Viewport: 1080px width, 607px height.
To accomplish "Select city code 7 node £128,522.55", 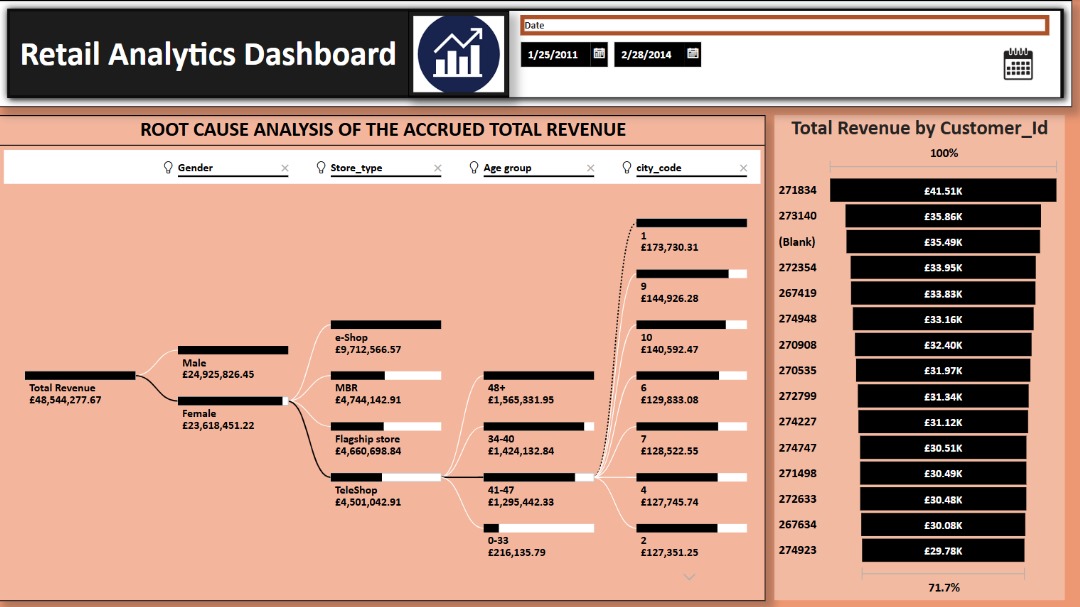I will (x=692, y=426).
